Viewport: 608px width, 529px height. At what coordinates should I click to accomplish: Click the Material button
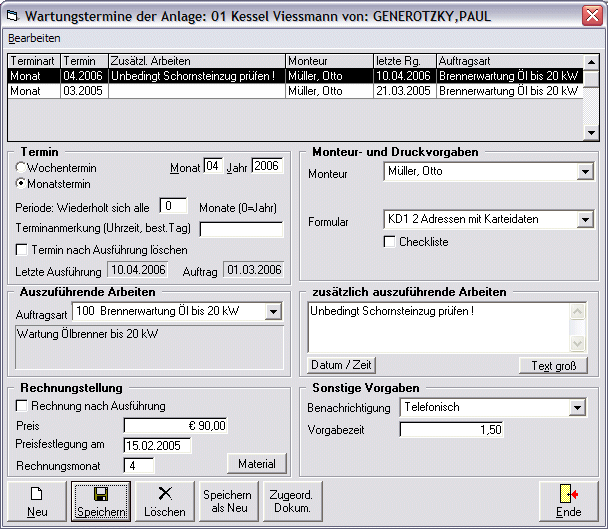(x=257, y=463)
